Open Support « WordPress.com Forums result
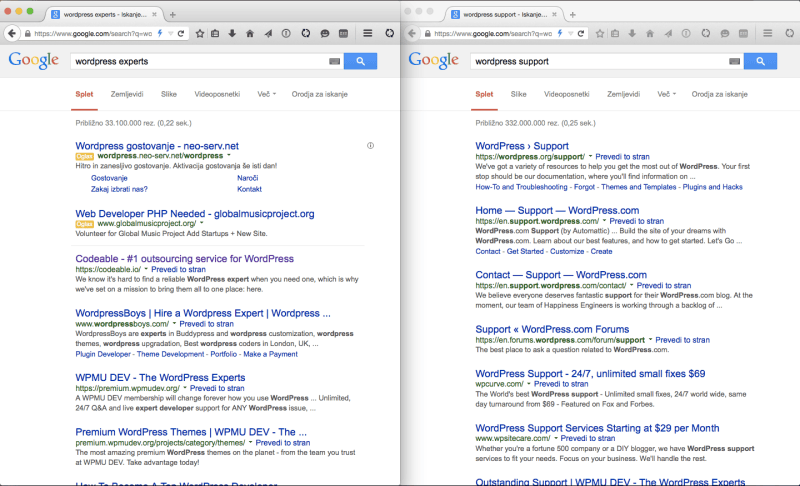Image resolution: width=800 pixels, height=486 pixels. click(x=552, y=329)
